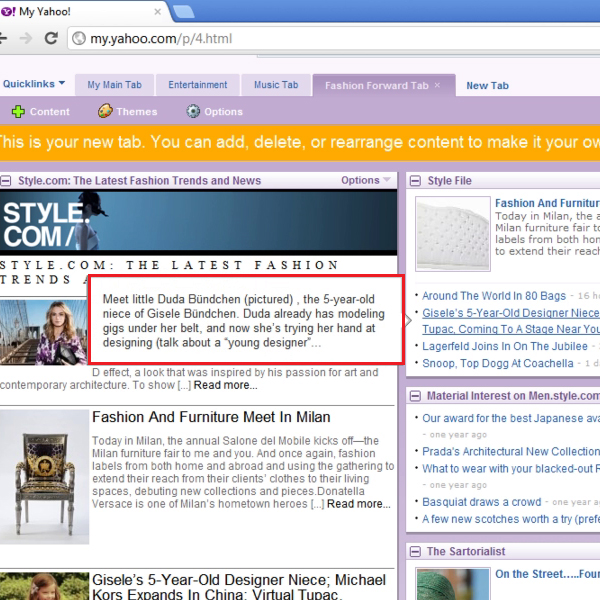The image size is (600, 600).
Task: Click the Options gear icon
Action: pyautogui.click(x=193, y=111)
